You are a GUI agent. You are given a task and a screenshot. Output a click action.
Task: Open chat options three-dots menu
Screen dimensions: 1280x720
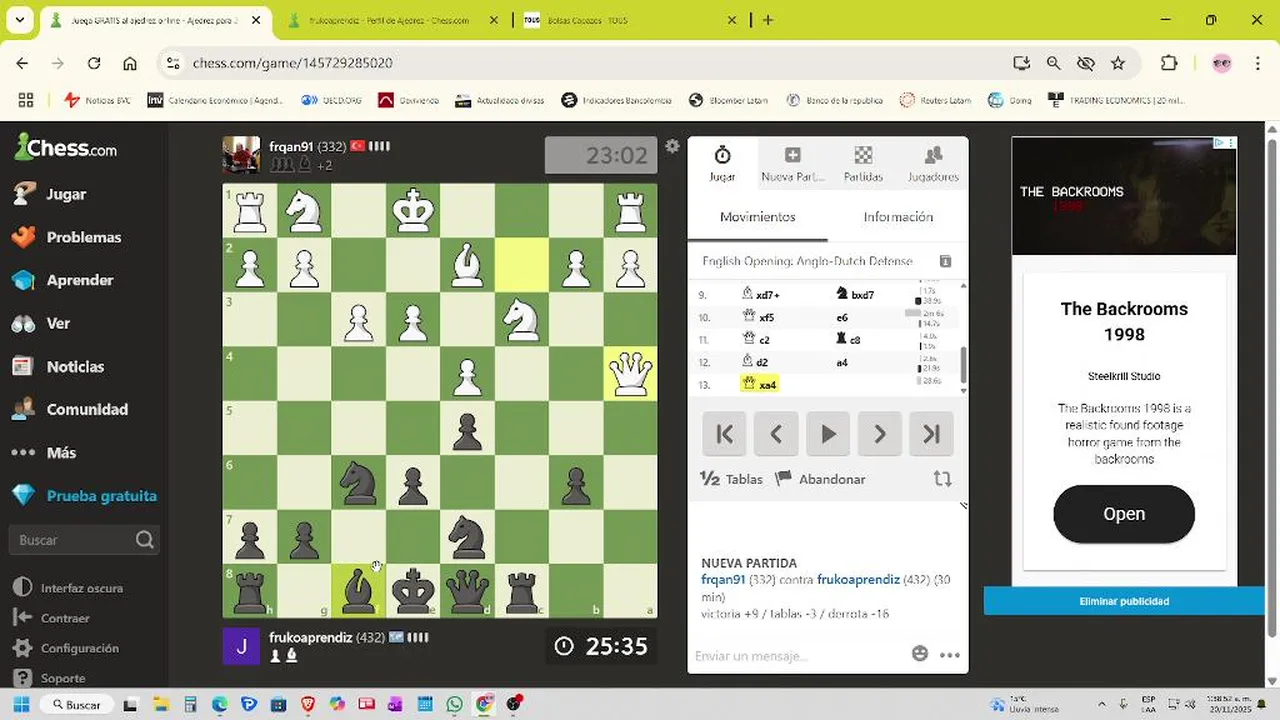point(950,655)
